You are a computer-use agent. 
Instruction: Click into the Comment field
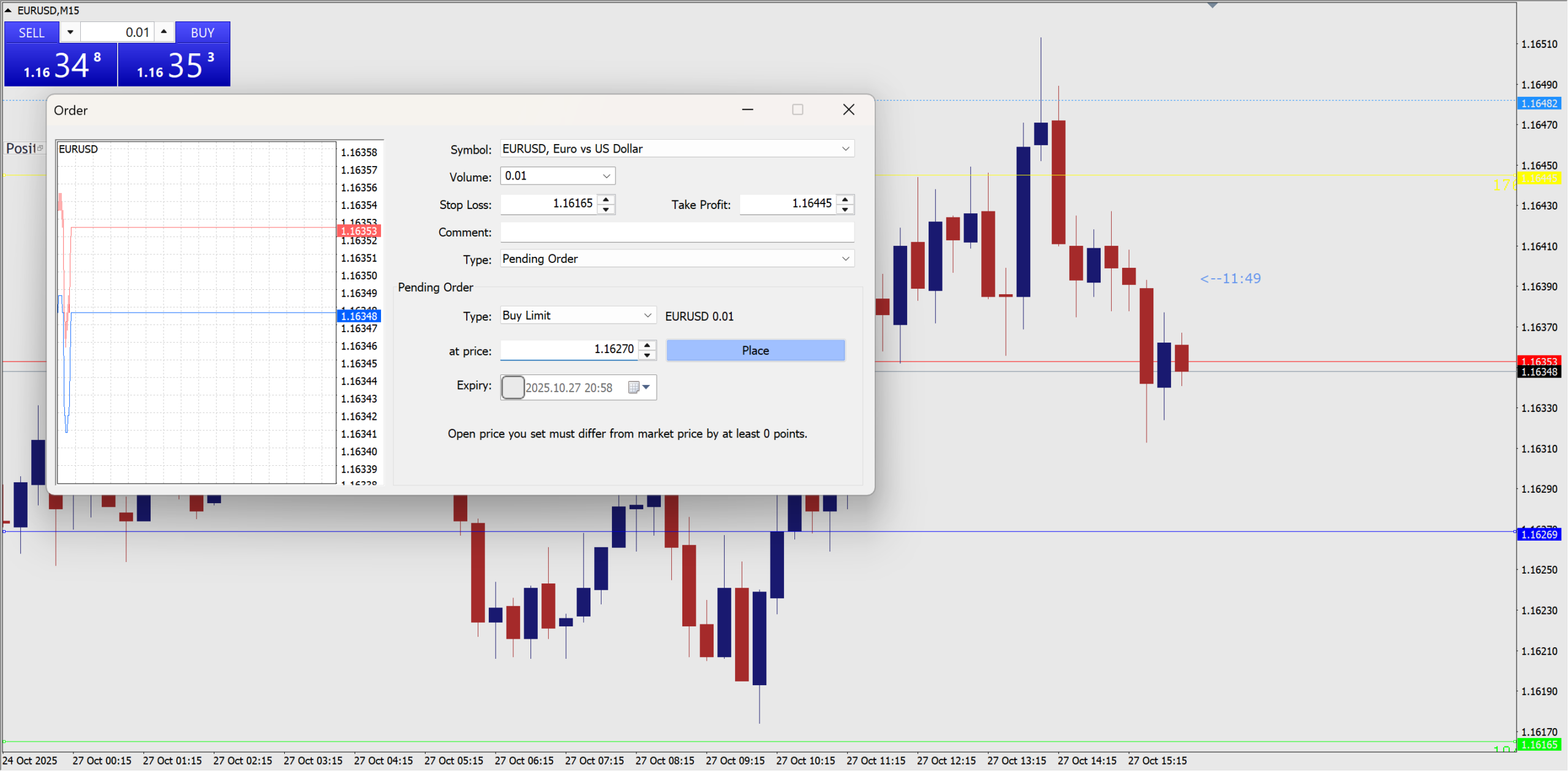click(677, 232)
